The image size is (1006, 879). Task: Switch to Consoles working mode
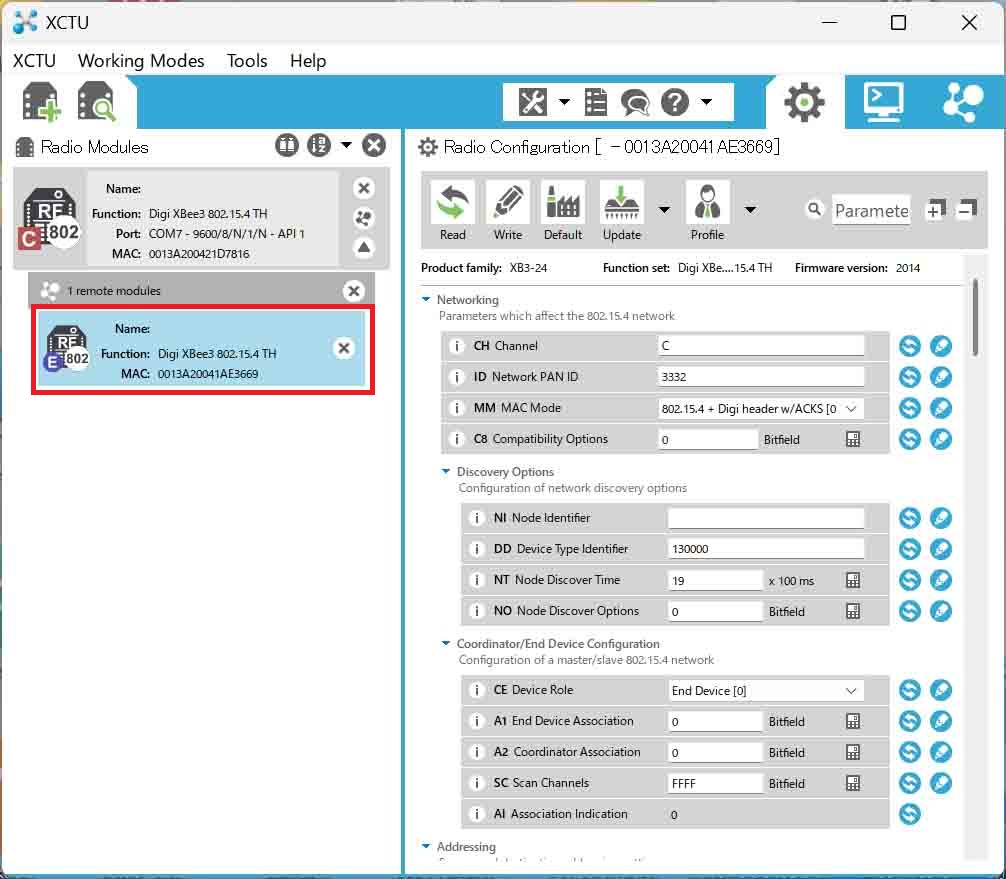[x=883, y=102]
